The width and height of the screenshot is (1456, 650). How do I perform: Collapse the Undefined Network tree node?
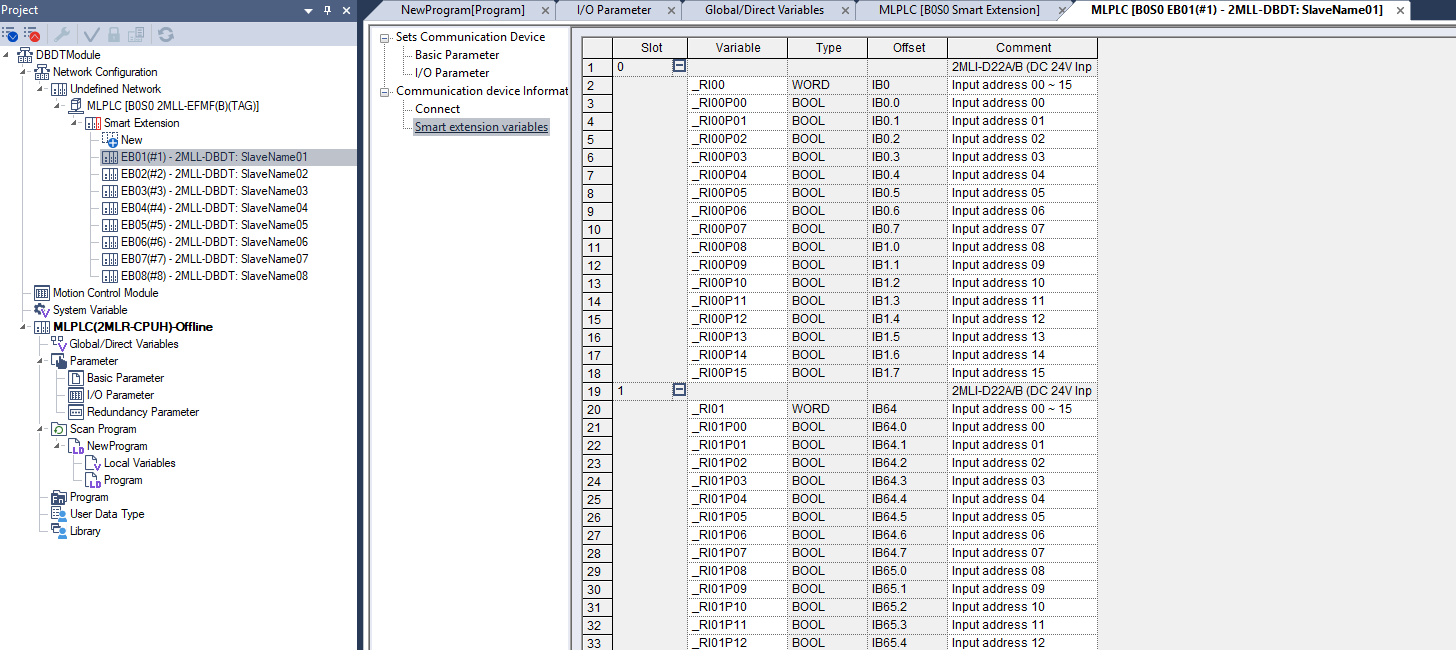click(41, 89)
